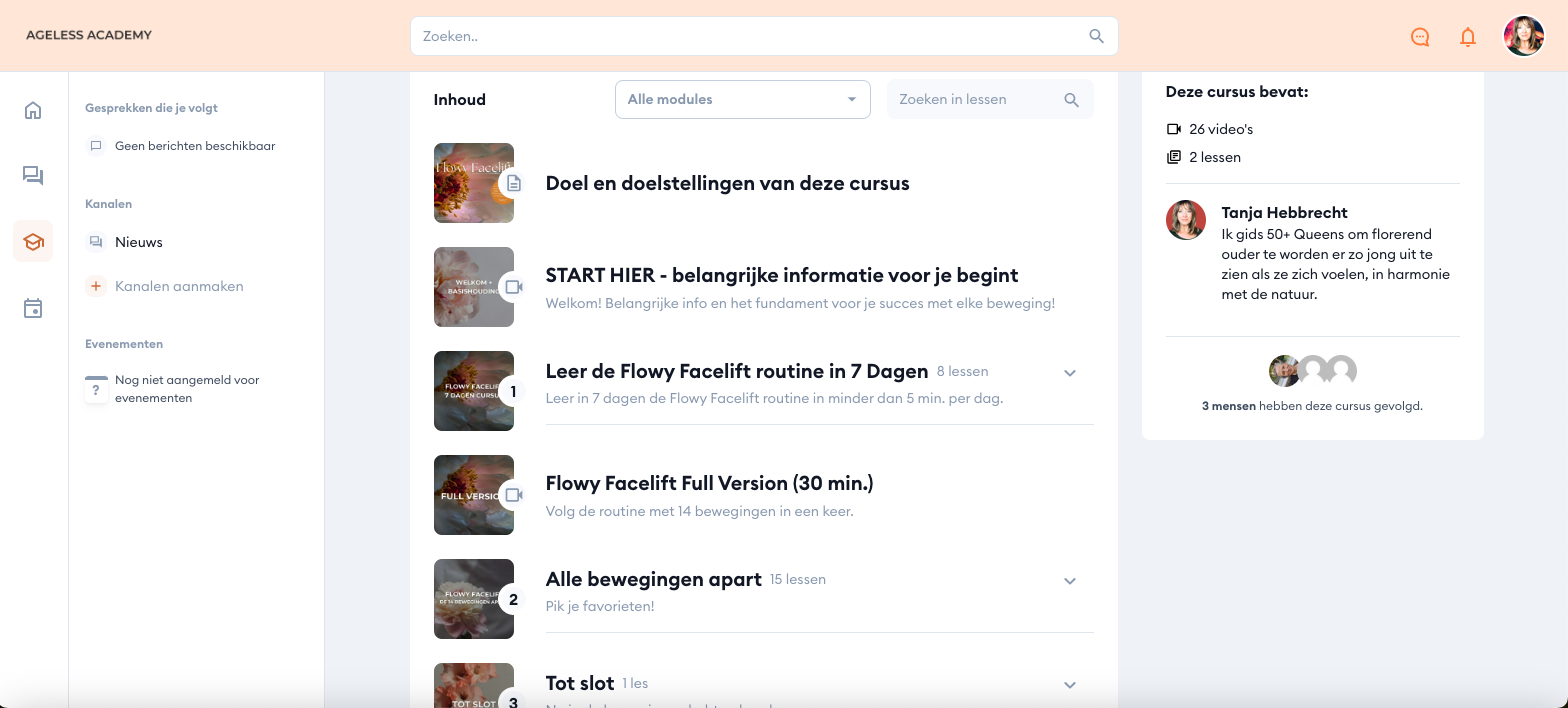Open the Alle modules dropdown
Screen dimensions: 1568x708
[742, 99]
